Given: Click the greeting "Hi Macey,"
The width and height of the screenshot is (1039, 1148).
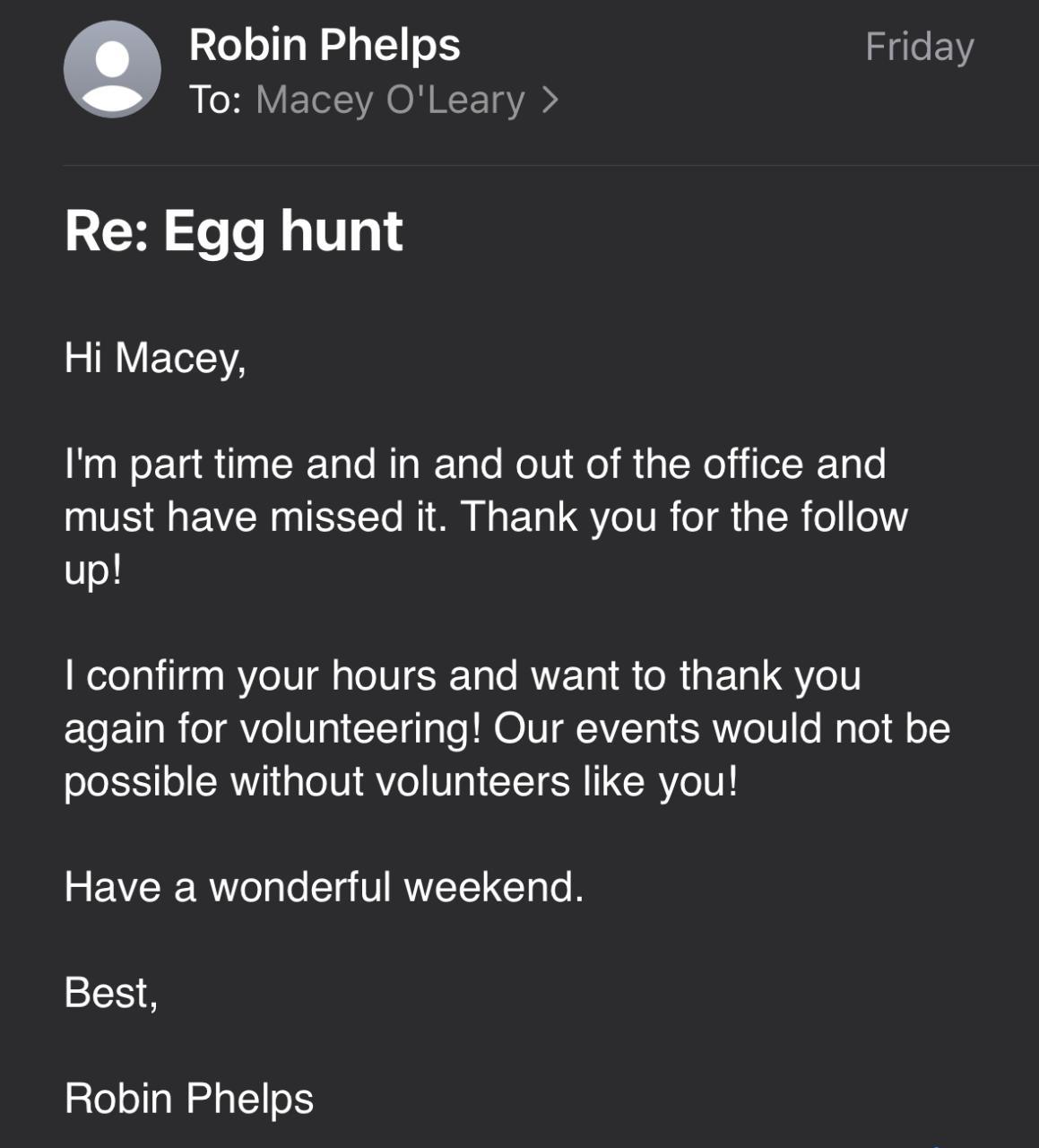Looking at the screenshot, I should click(154, 358).
